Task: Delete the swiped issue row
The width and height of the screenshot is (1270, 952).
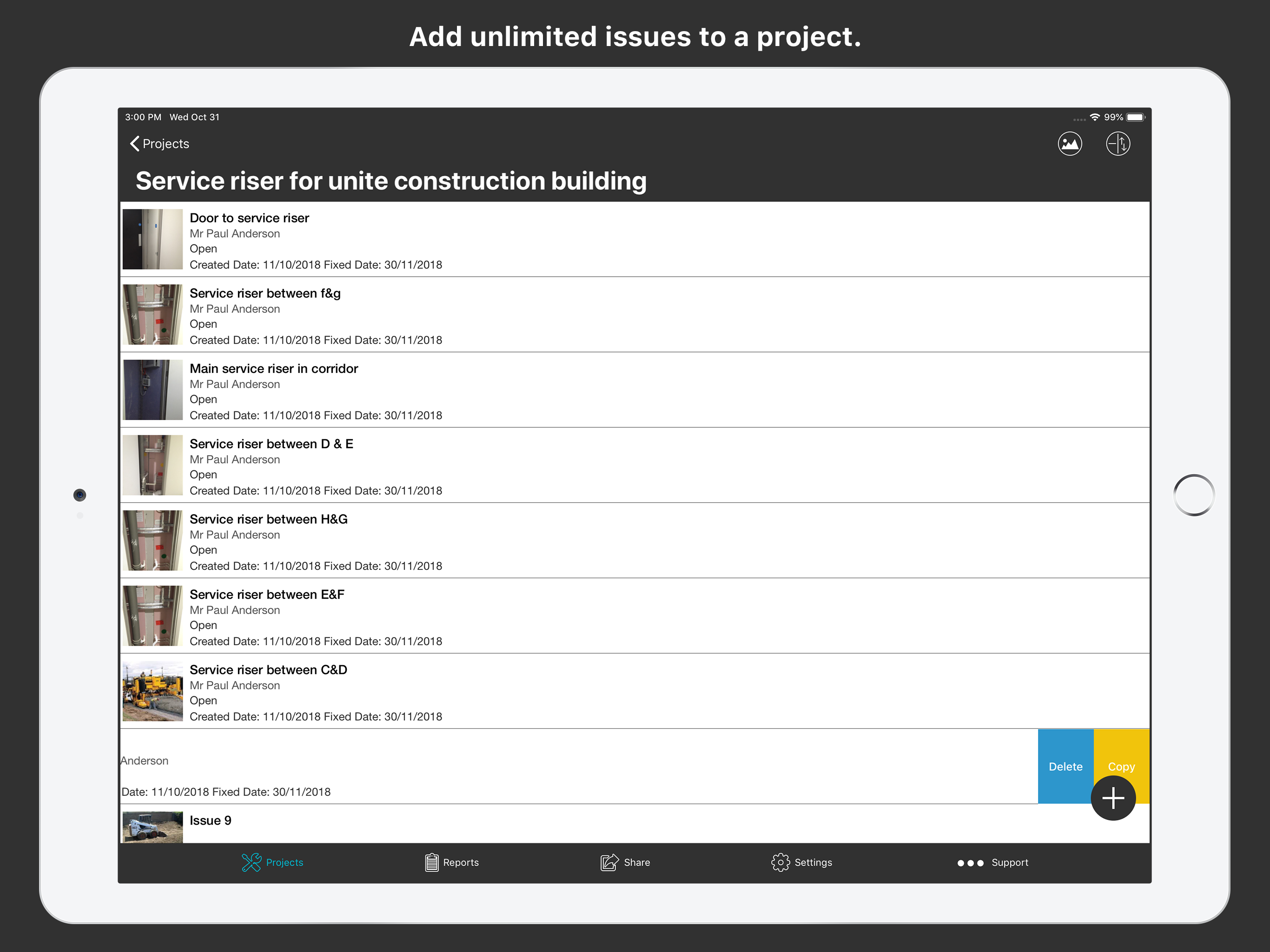Action: pyautogui.click(x=1065, y=766)
